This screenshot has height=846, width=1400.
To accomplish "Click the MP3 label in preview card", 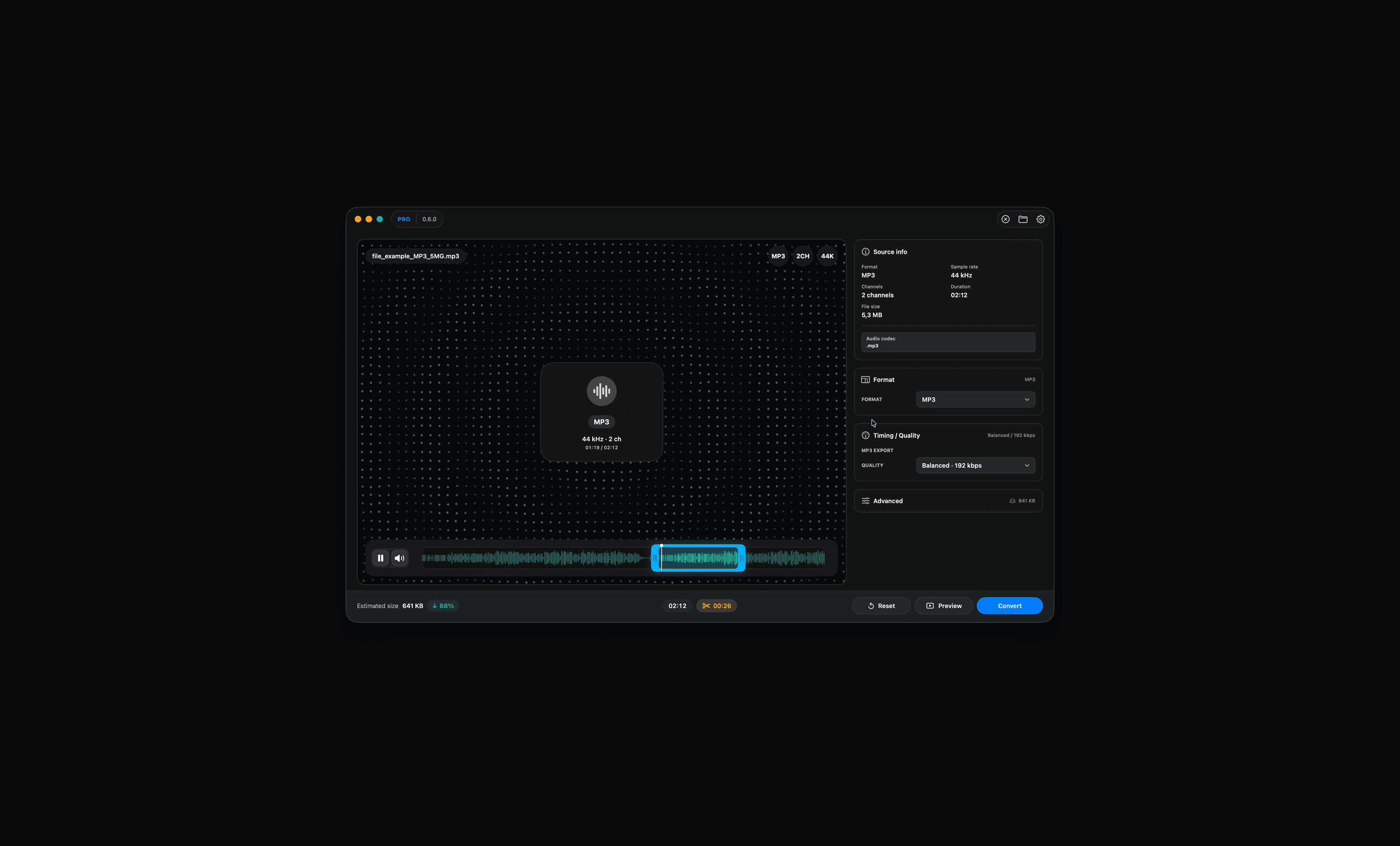I will (x=601, y=422).
